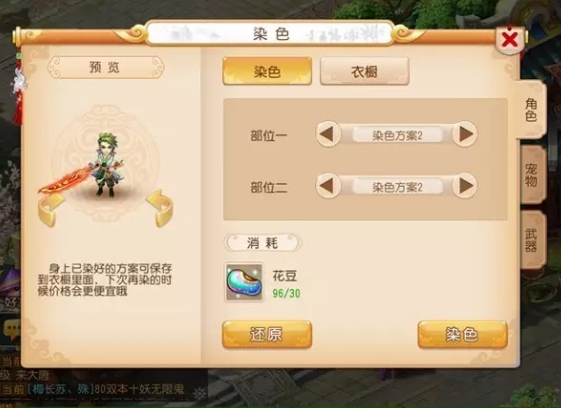The height and width of the screenshot is (408, 561).
Task: Tap the chat bubble icon
Action: tap(13, 330)
